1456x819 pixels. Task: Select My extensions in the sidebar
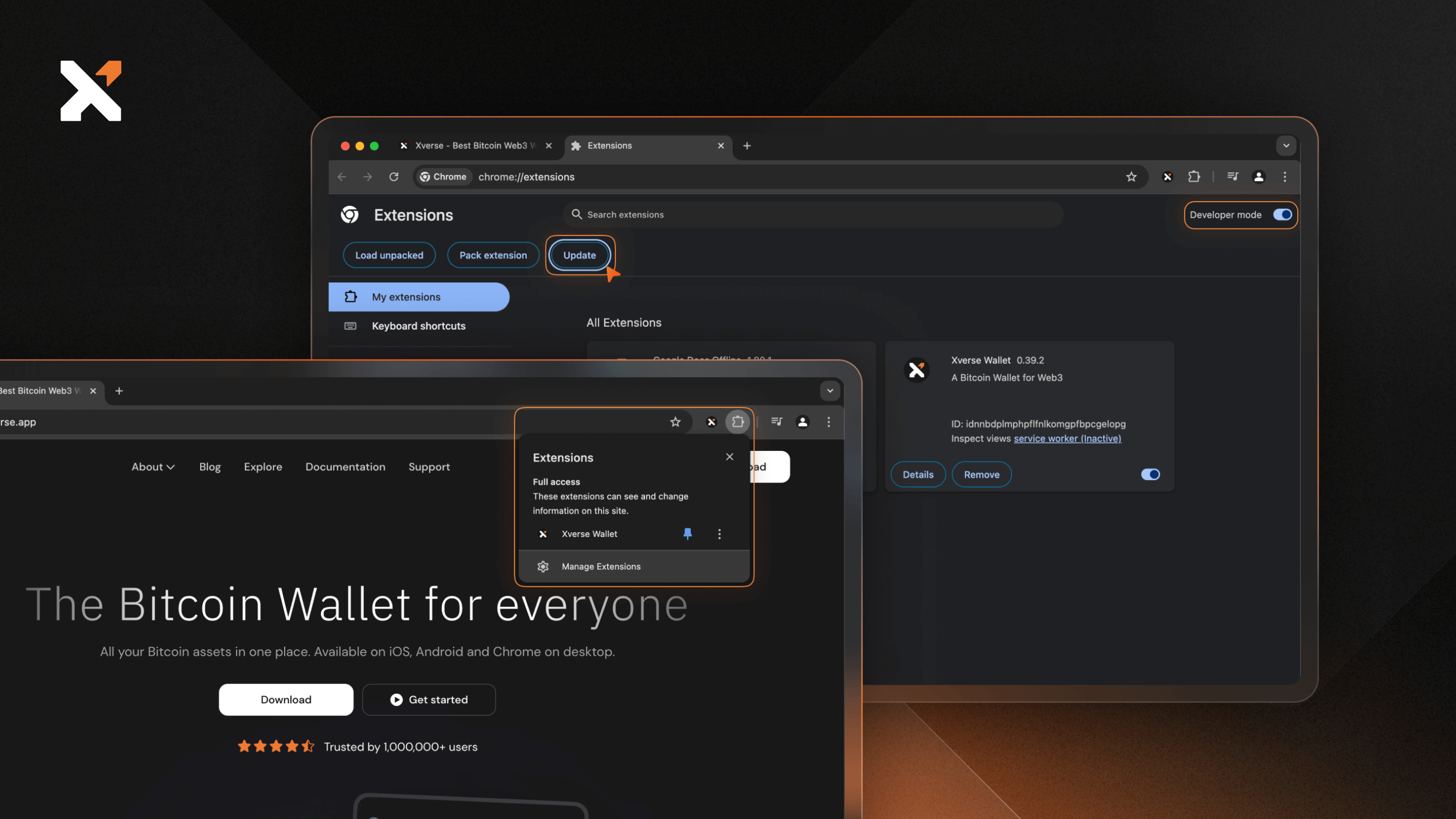pyautogui.click(x=419, y=297)
